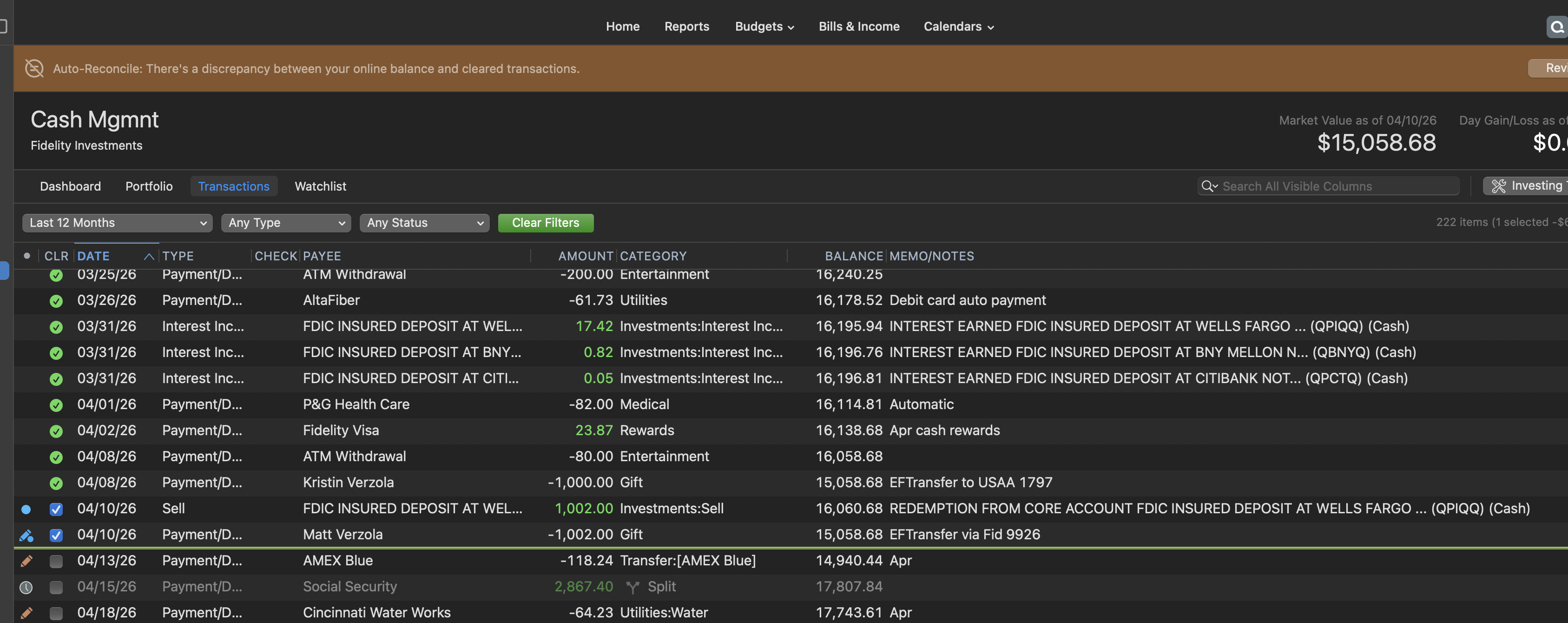Click green cleared checkmark for AltaFiber
Viewport: 1568px width, 623px height.
coord(56,301)
